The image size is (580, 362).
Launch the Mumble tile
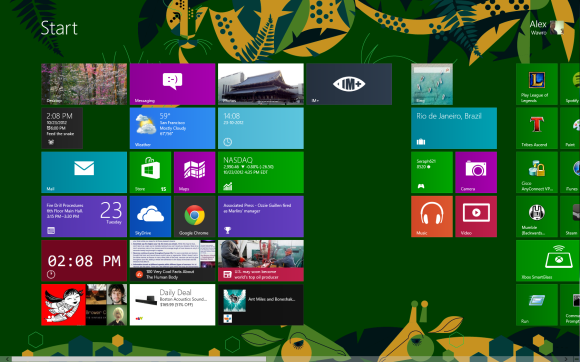point(537,217)
